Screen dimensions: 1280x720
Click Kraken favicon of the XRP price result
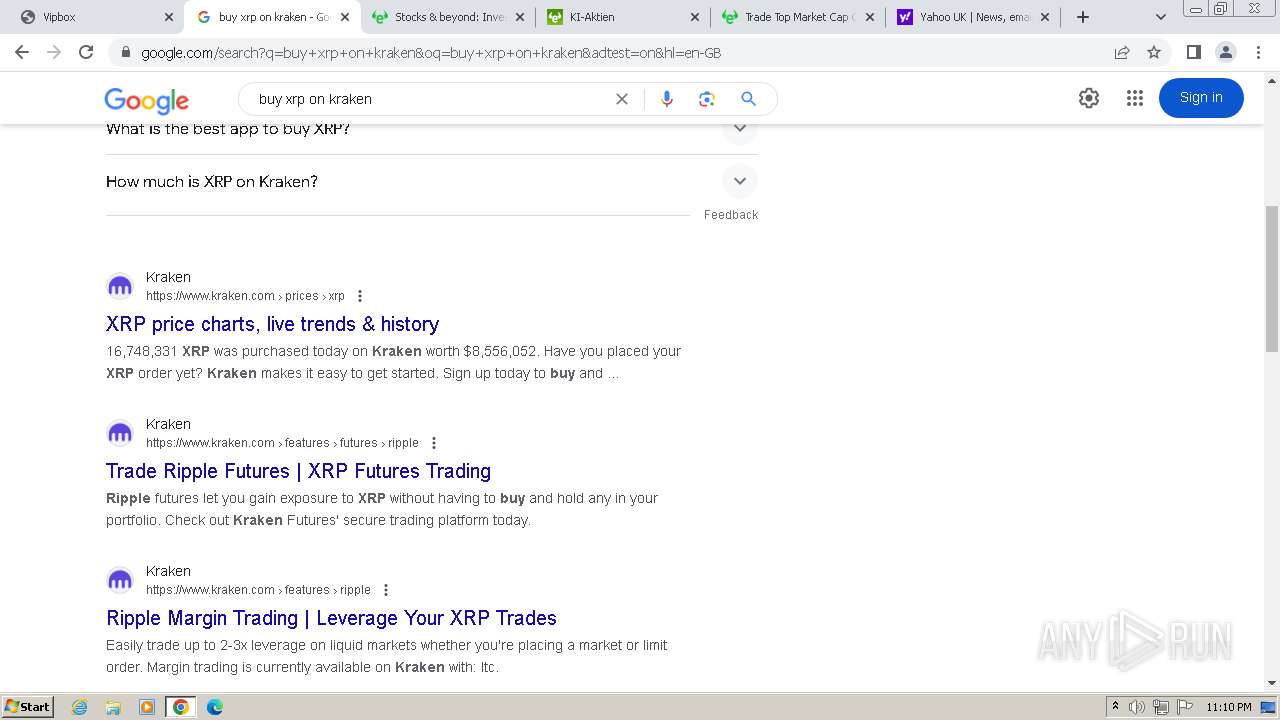(x=120, y=287)
